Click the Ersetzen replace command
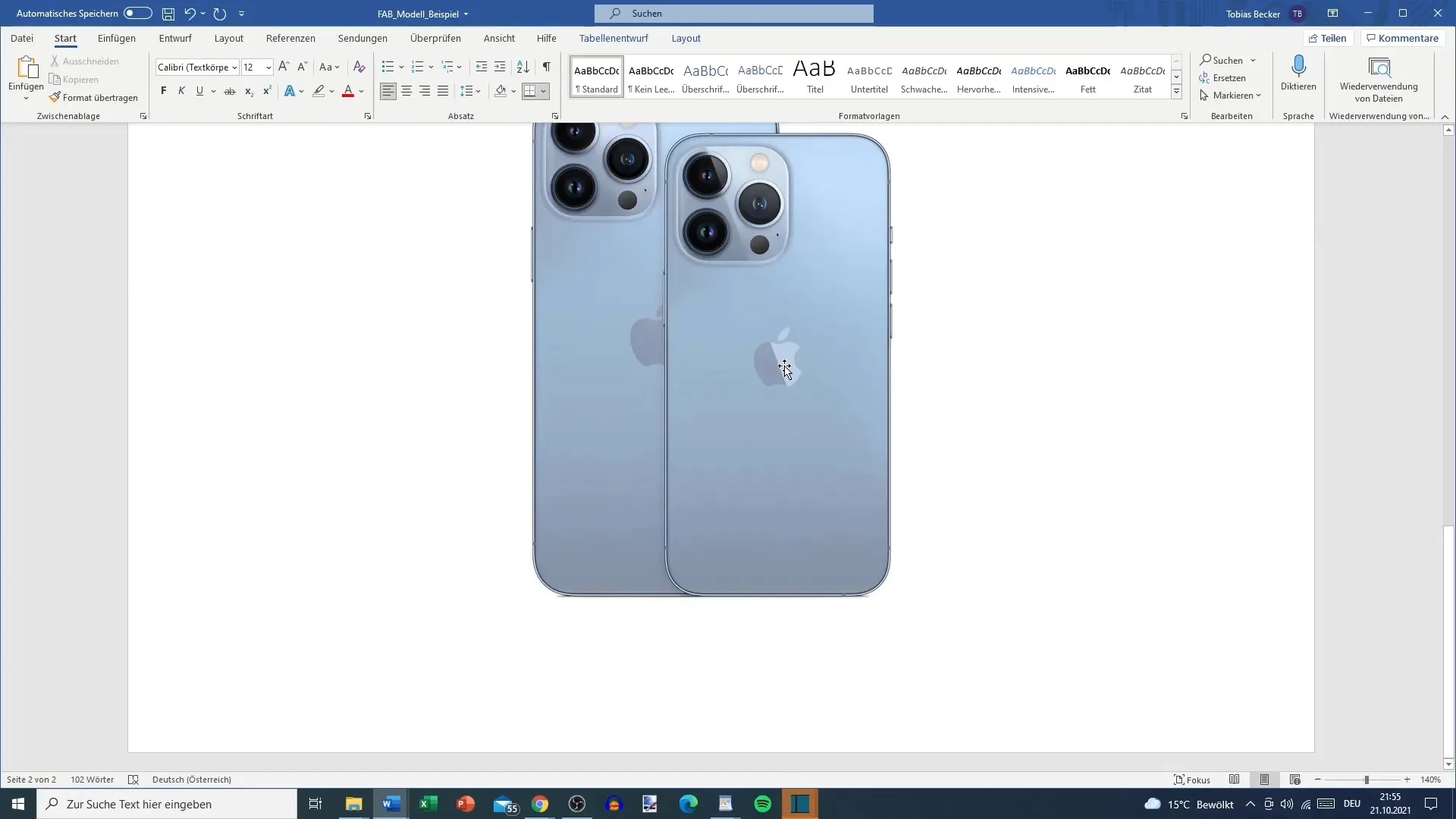Viewport: 1456px width, 819px height. 1222,78
